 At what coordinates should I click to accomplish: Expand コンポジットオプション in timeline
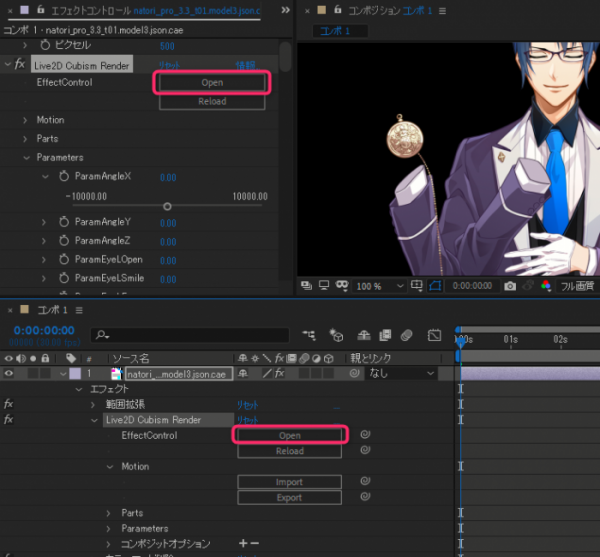click(109, 544)
